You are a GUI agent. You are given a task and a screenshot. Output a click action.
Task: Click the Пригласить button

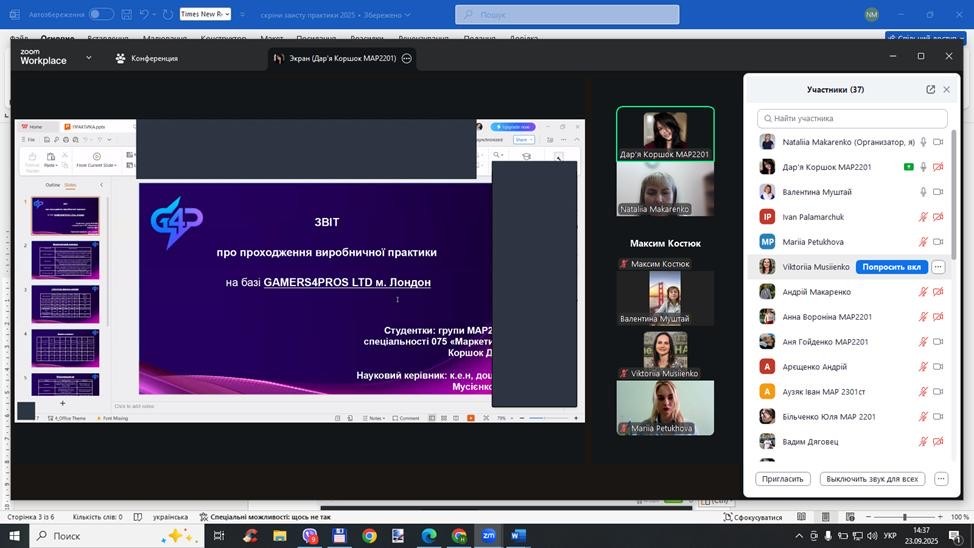pos(782,479)
